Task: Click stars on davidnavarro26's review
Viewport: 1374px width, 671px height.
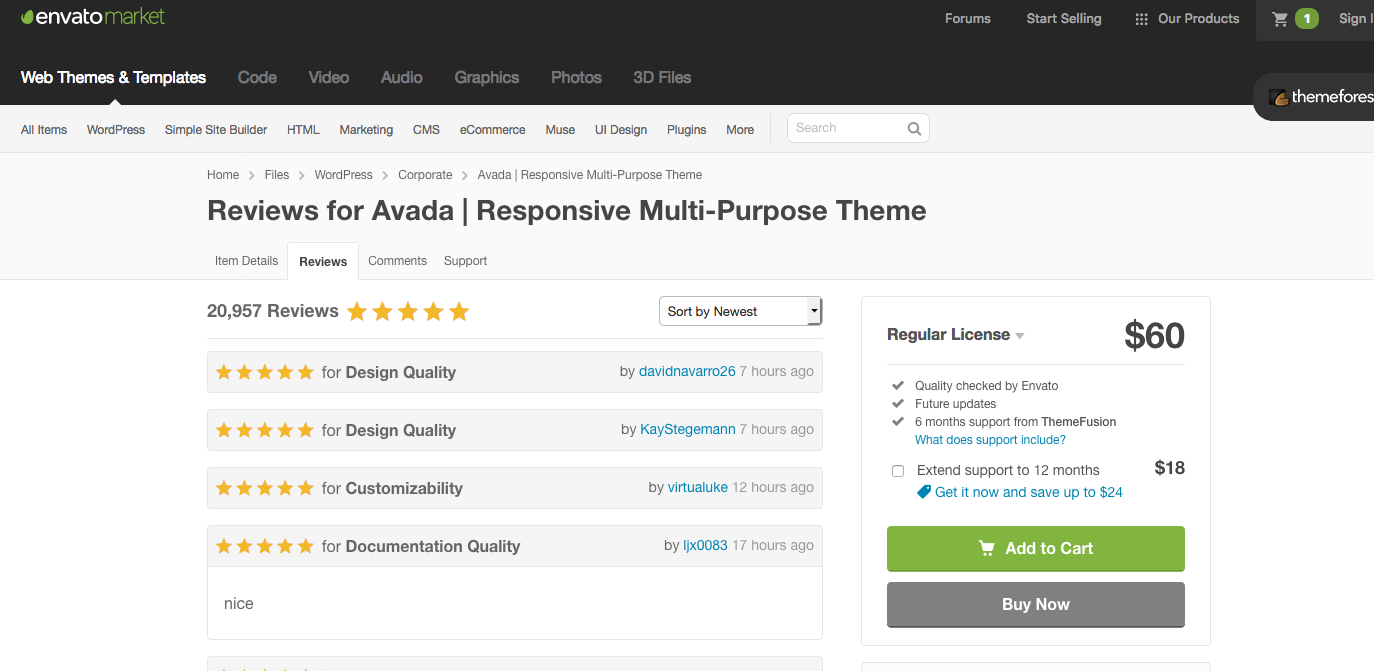Action: [265, 372]
